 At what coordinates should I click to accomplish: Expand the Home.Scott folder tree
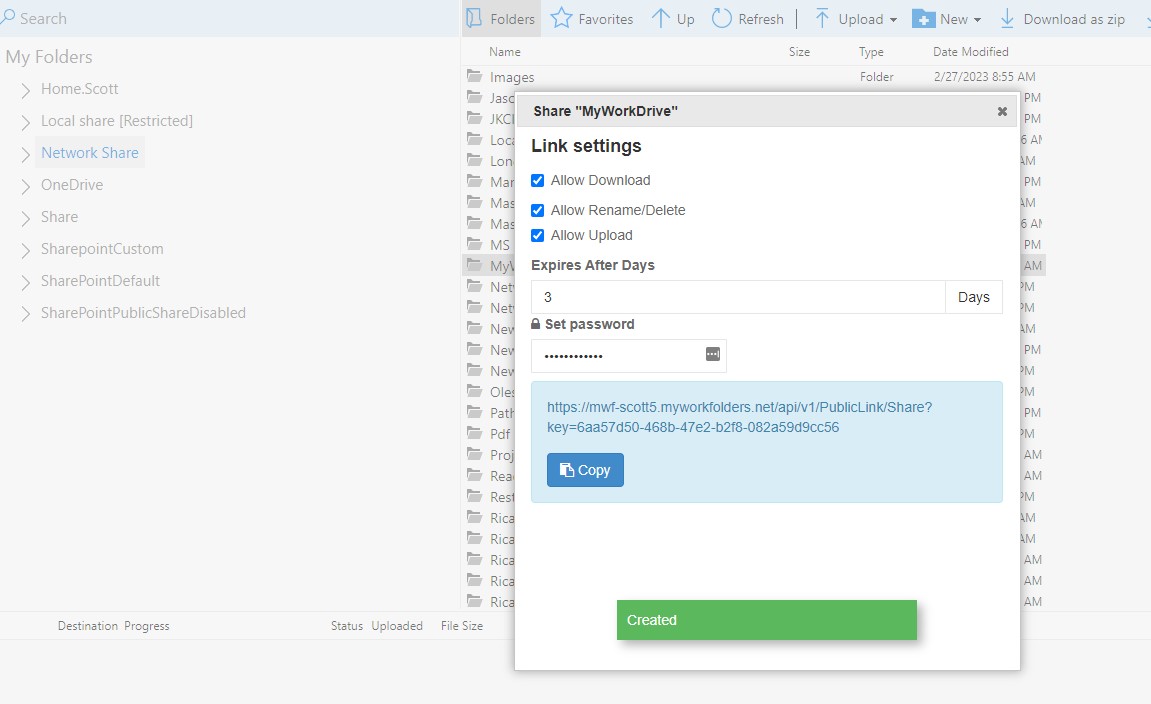26,90
